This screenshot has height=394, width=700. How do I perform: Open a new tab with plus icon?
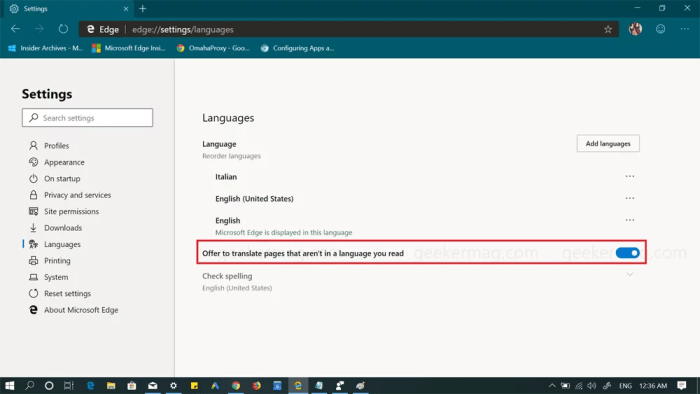click(143, 8)
